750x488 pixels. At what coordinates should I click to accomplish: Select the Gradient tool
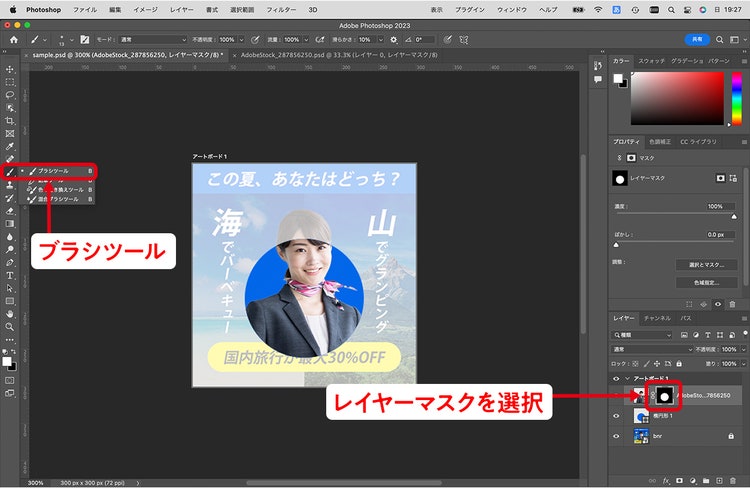click(x=10, y=223)
